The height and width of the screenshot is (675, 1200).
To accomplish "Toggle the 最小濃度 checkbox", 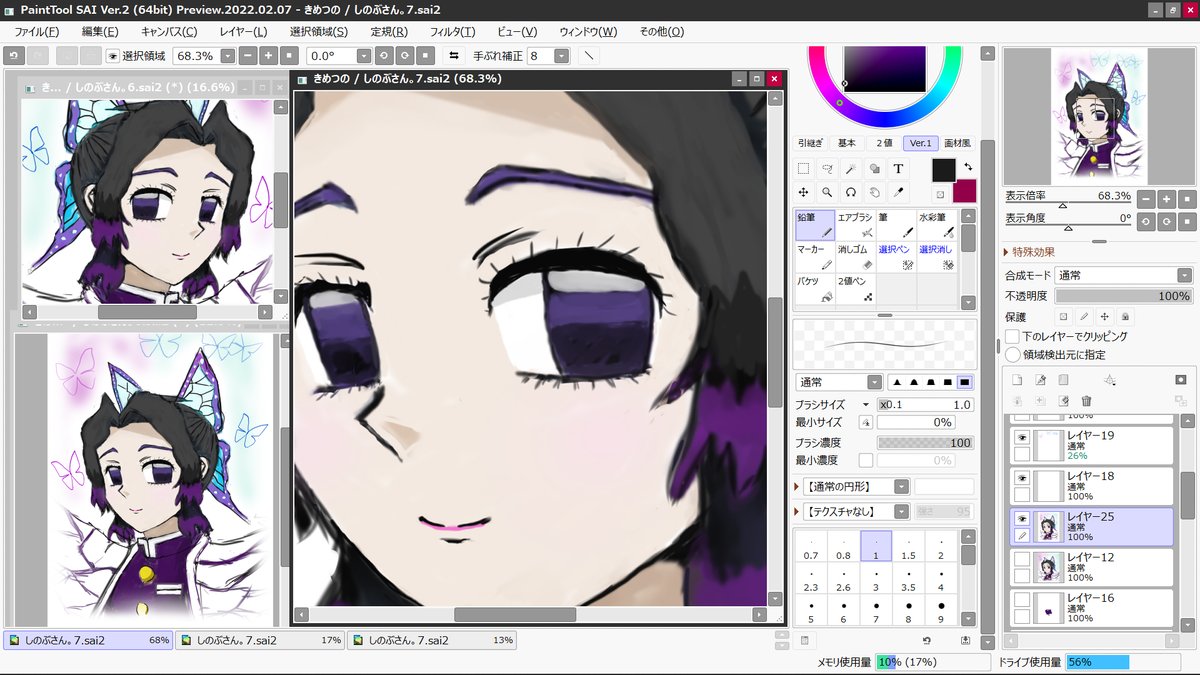I will point(866,460).
